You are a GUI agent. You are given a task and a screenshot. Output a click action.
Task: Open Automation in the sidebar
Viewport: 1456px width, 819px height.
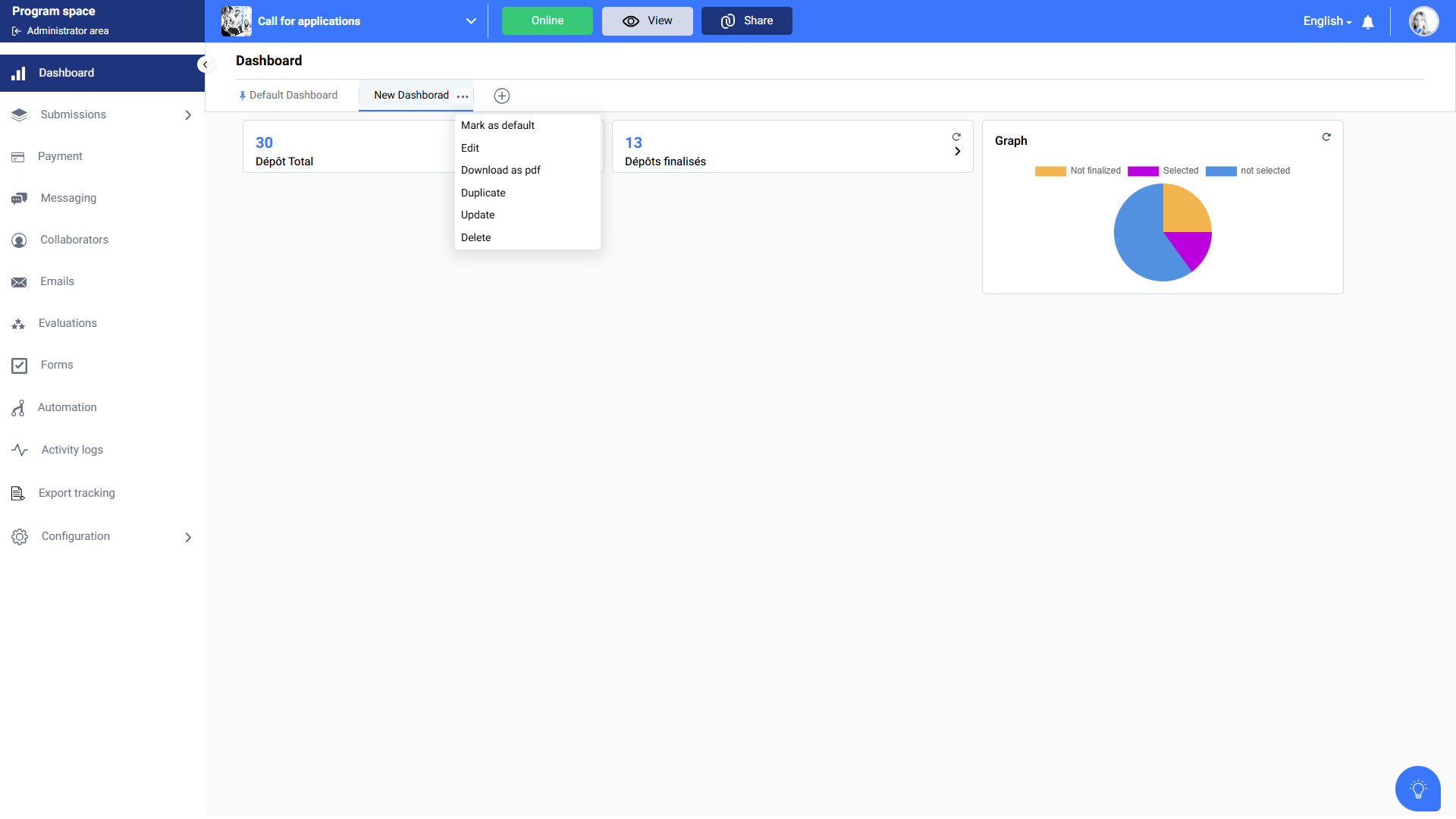(67, 407)
